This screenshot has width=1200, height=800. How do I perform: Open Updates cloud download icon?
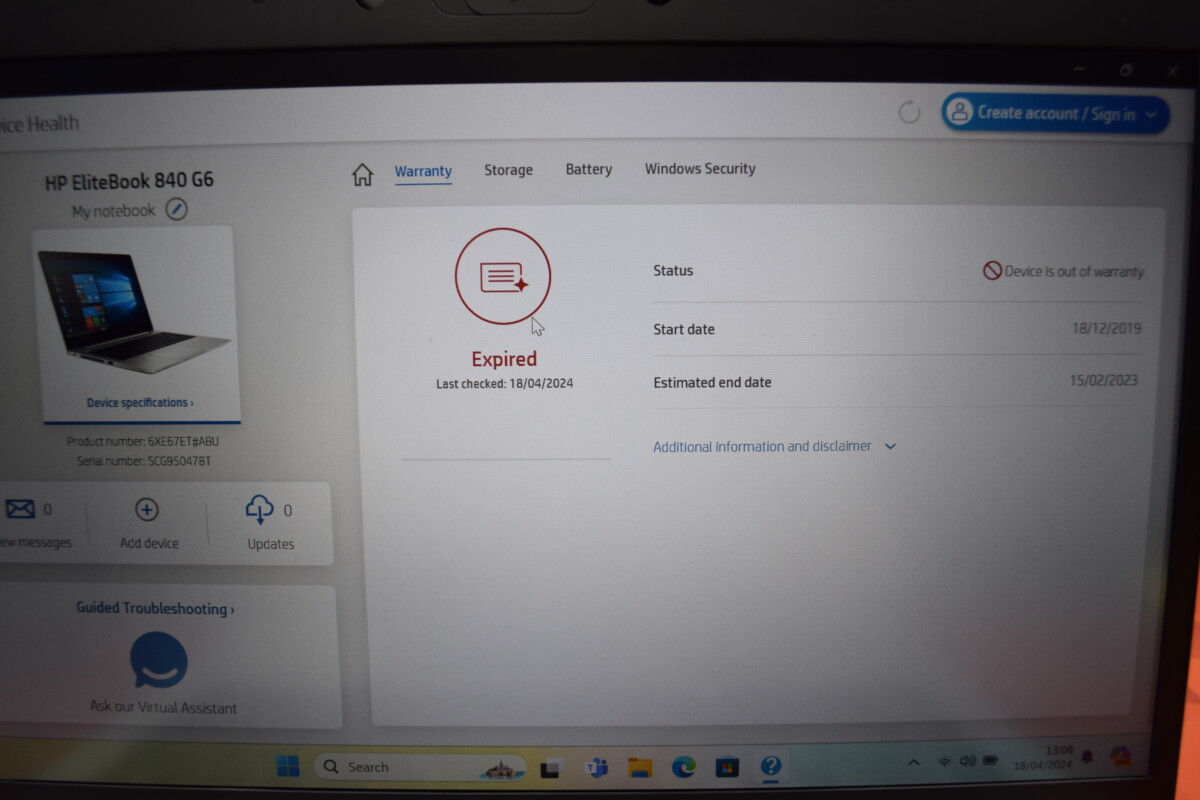coord(259,510)
